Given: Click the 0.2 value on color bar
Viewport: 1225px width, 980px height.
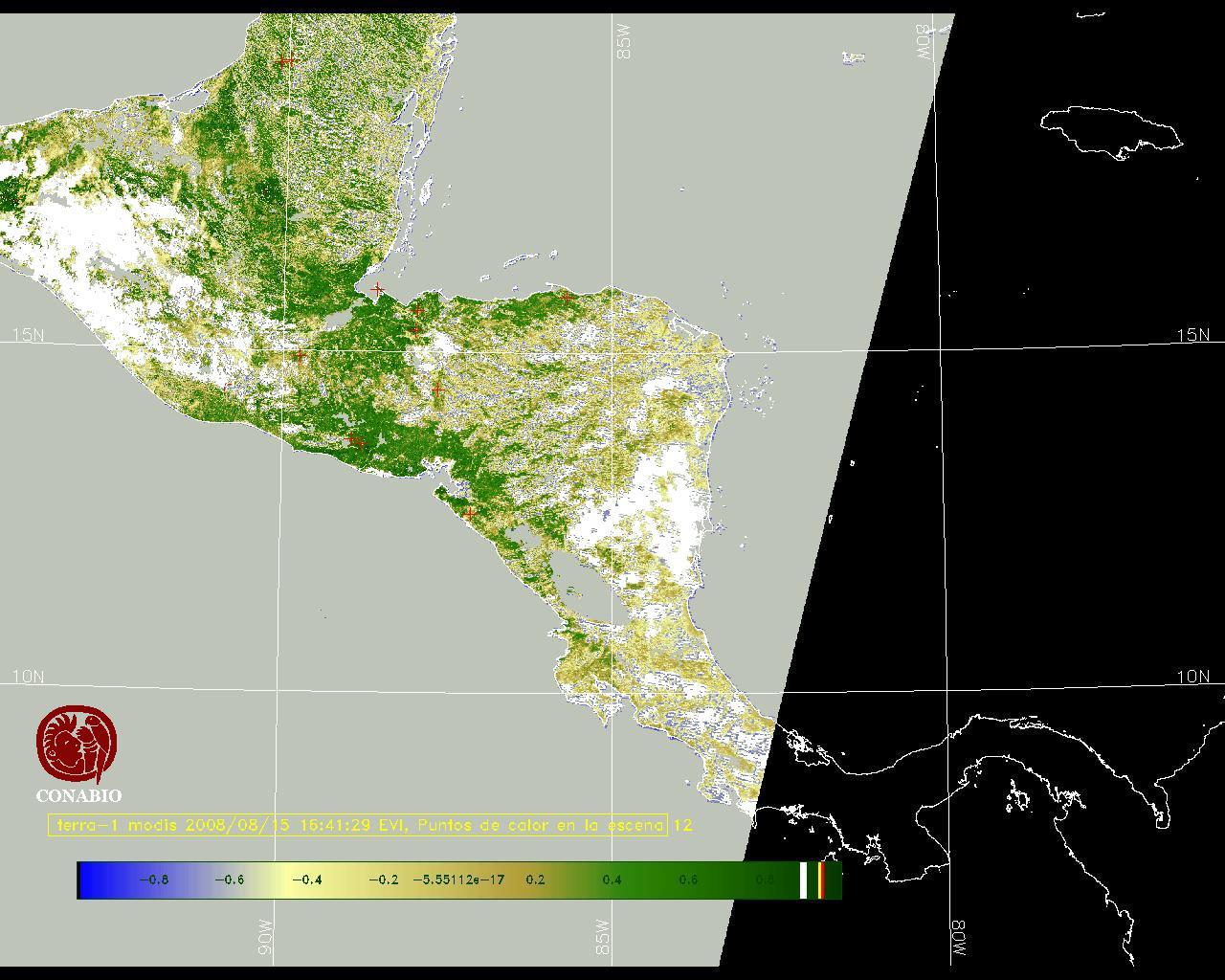Looking at the screenshot, I should pos(535,880).
